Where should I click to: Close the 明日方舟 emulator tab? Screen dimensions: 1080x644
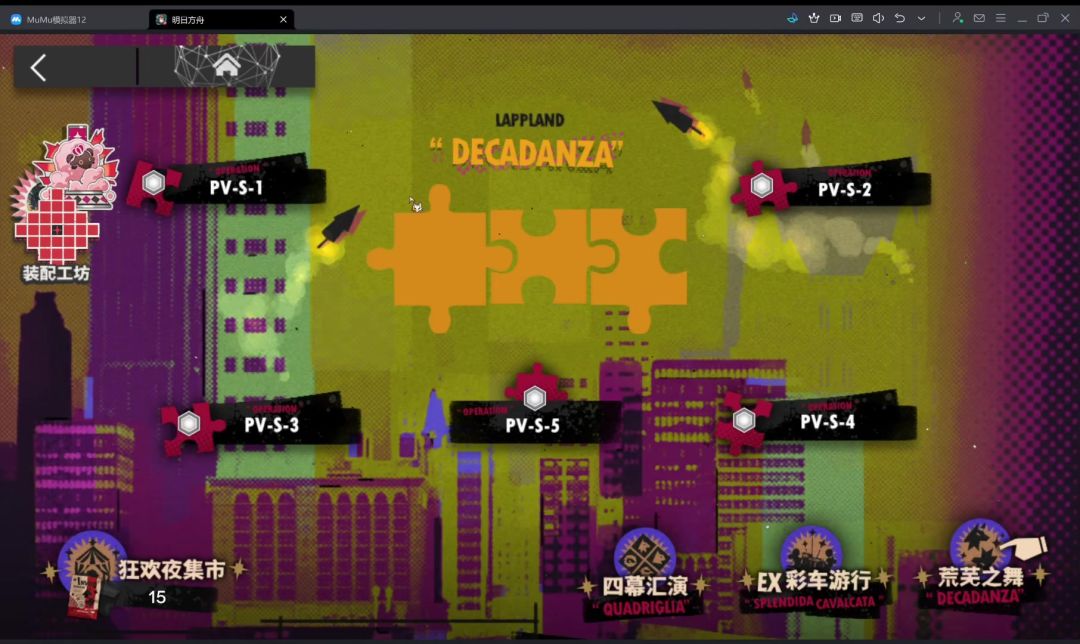283,19
